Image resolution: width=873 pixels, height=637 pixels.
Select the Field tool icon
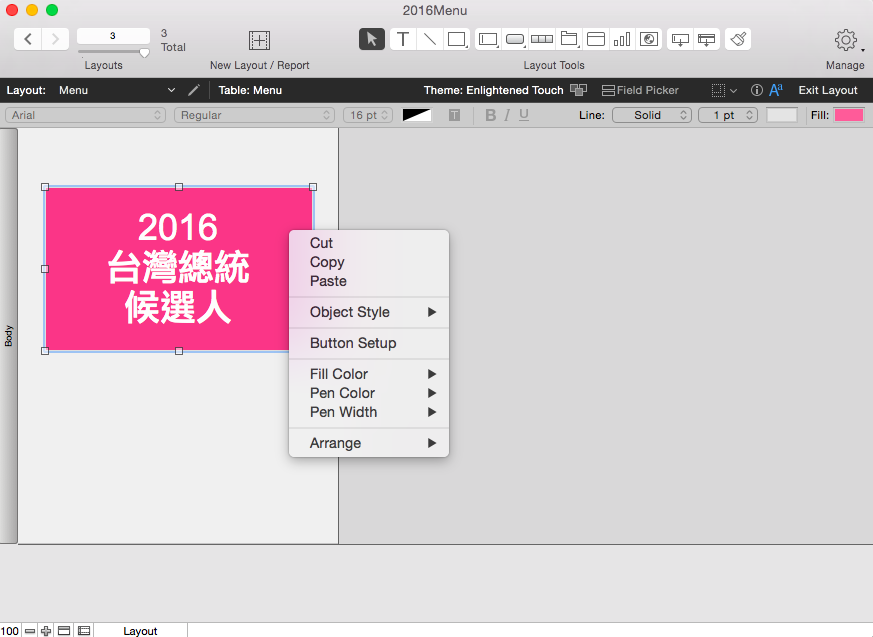[x=680, y=39]
